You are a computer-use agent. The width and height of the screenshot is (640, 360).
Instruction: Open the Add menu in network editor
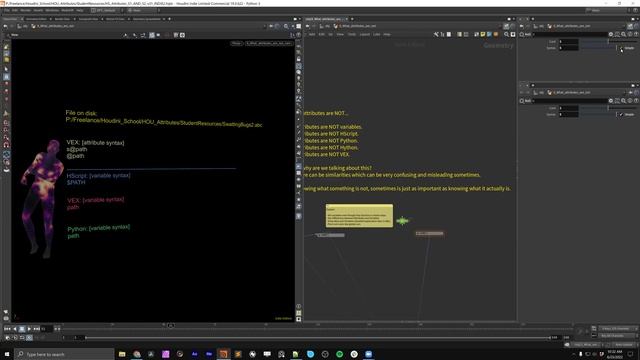(x=312, y=35)
